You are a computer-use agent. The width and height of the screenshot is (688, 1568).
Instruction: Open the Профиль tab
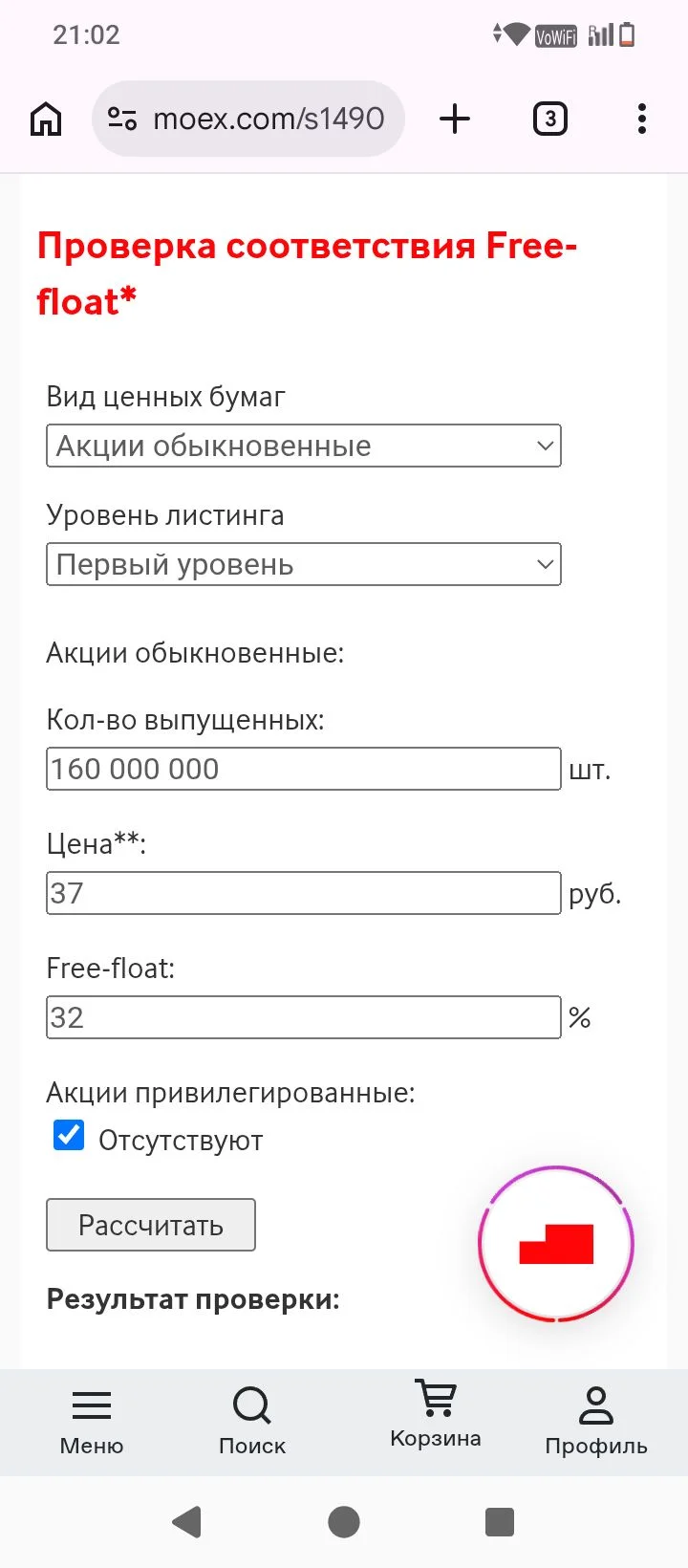[596, 1422]
